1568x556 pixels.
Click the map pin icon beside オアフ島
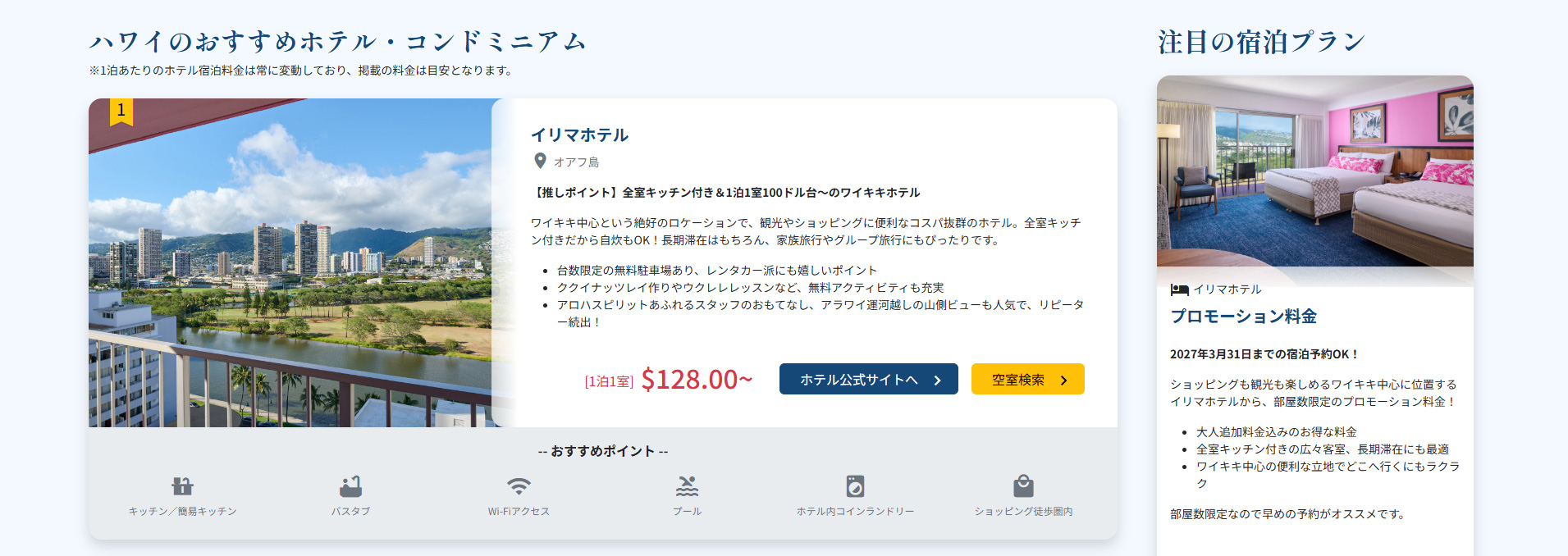click(540, 161)
